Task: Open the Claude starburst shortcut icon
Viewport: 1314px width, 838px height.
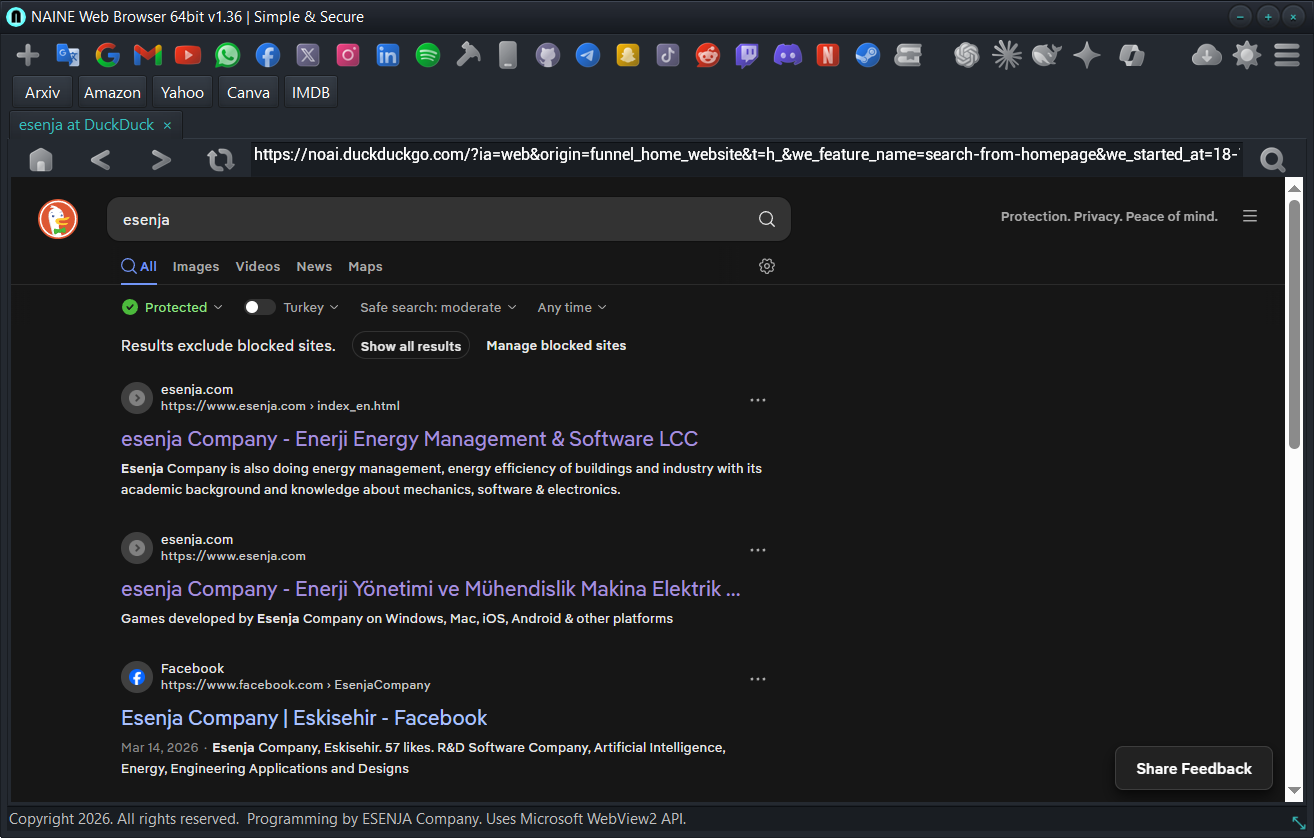Action: coord(1006,55)
